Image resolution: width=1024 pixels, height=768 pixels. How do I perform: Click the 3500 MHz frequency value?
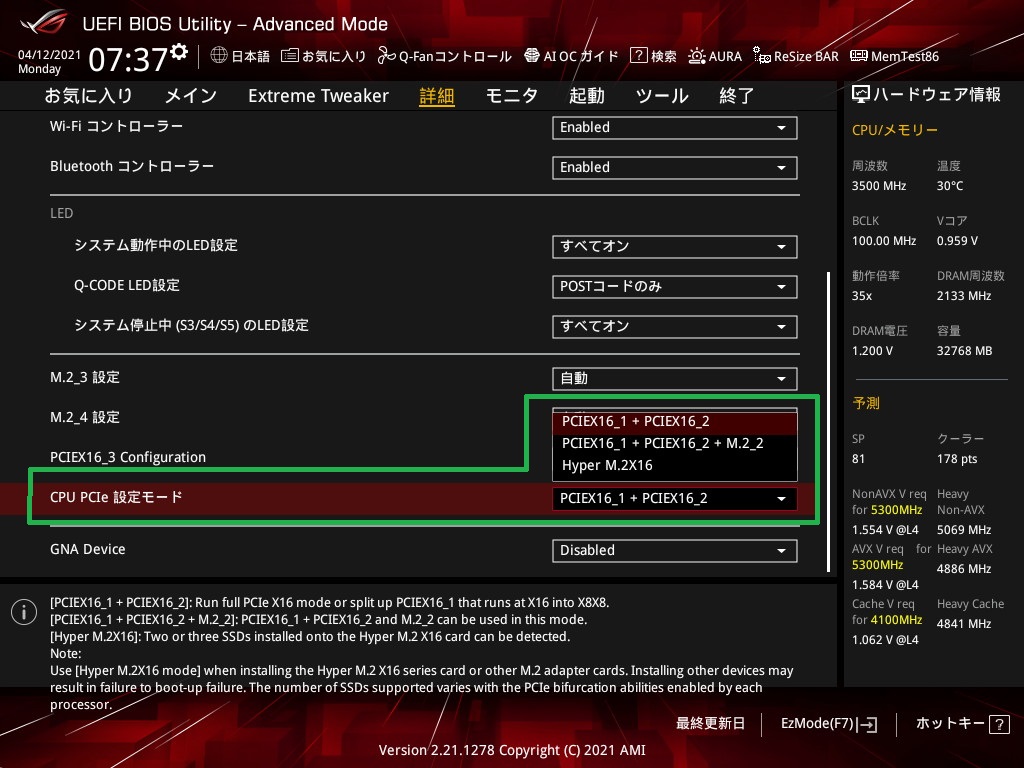click(879, 186)
